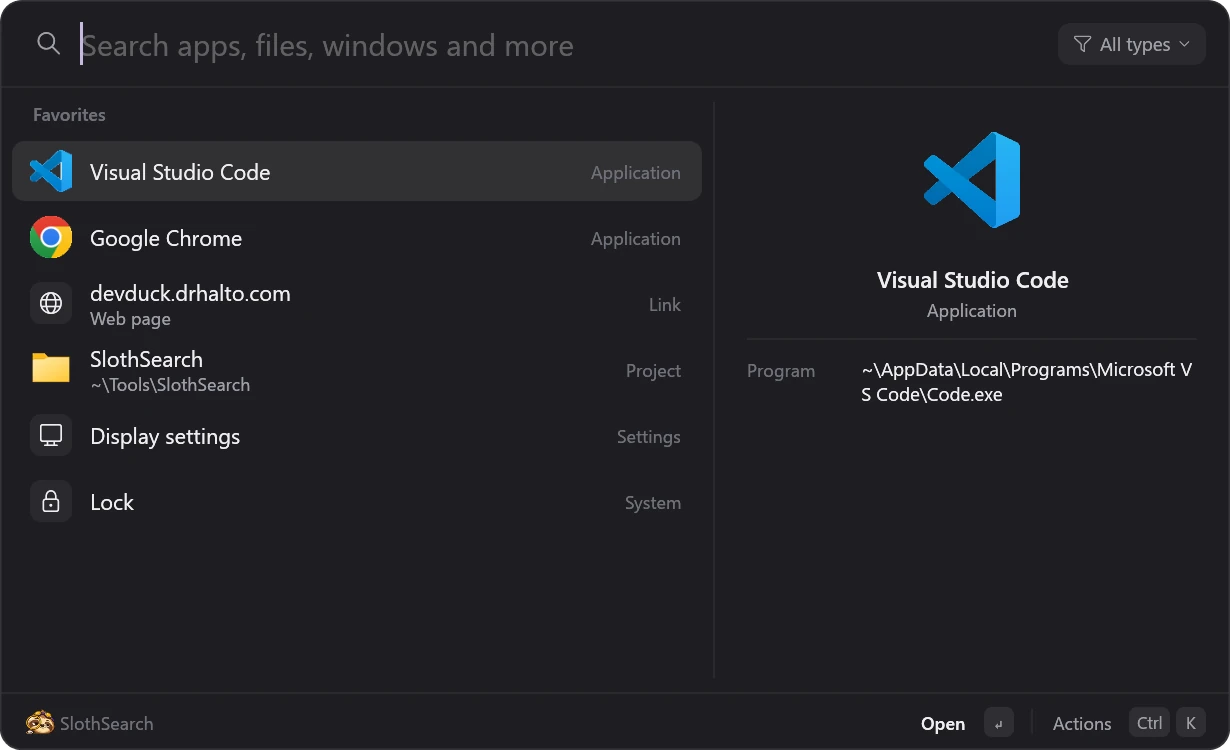1230x750 pixels.
Task: Select the SlothSearch project entry title
Action: 146,359
